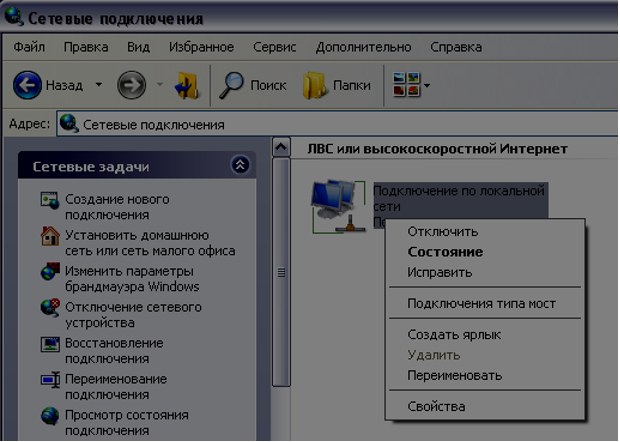
Task: Click the Up folder toolbar icon
Action: (187, 85)
